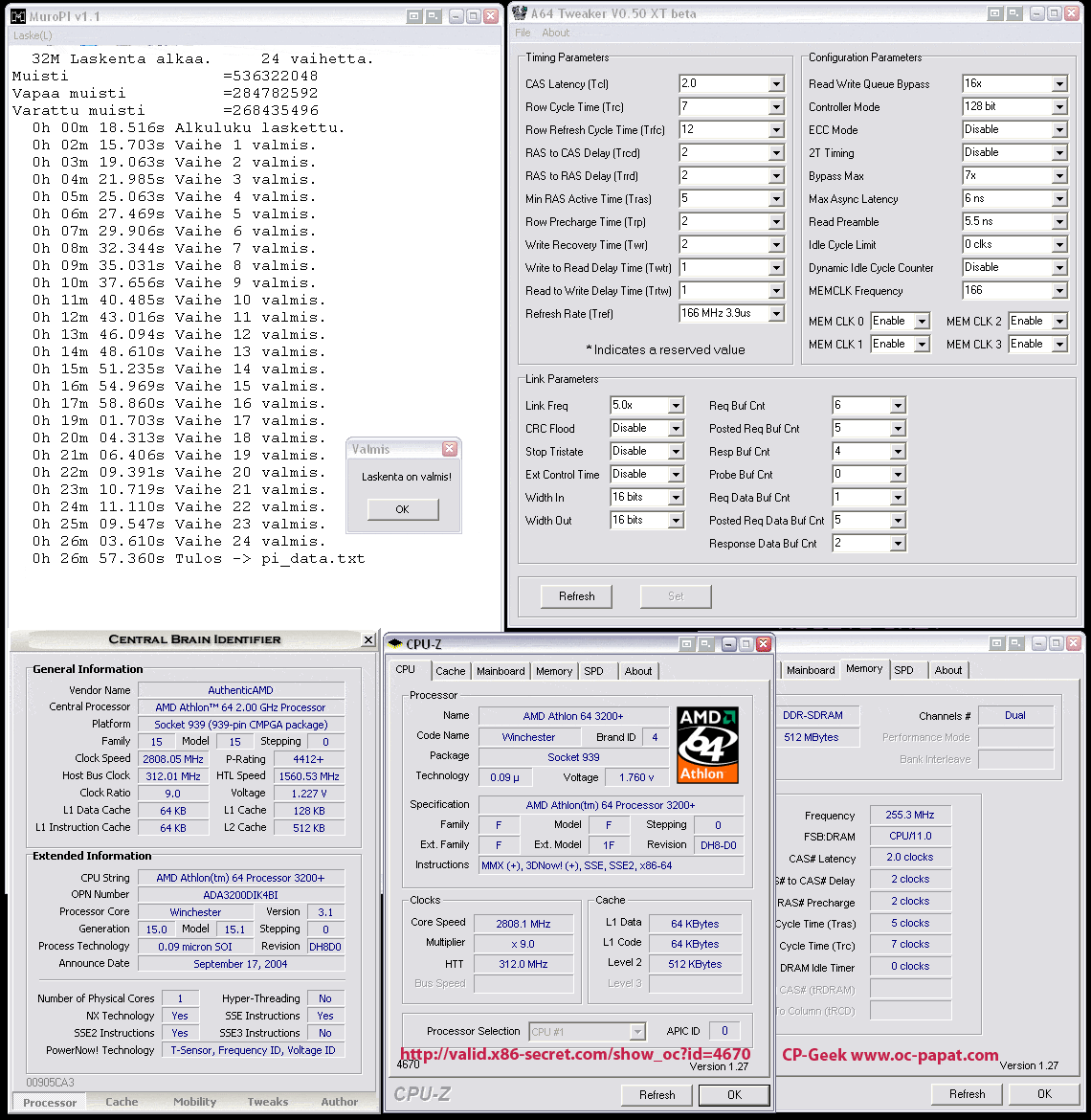
Task: Open Author tab in Central Brain Identifier
Action: (x=340, y=1102)
